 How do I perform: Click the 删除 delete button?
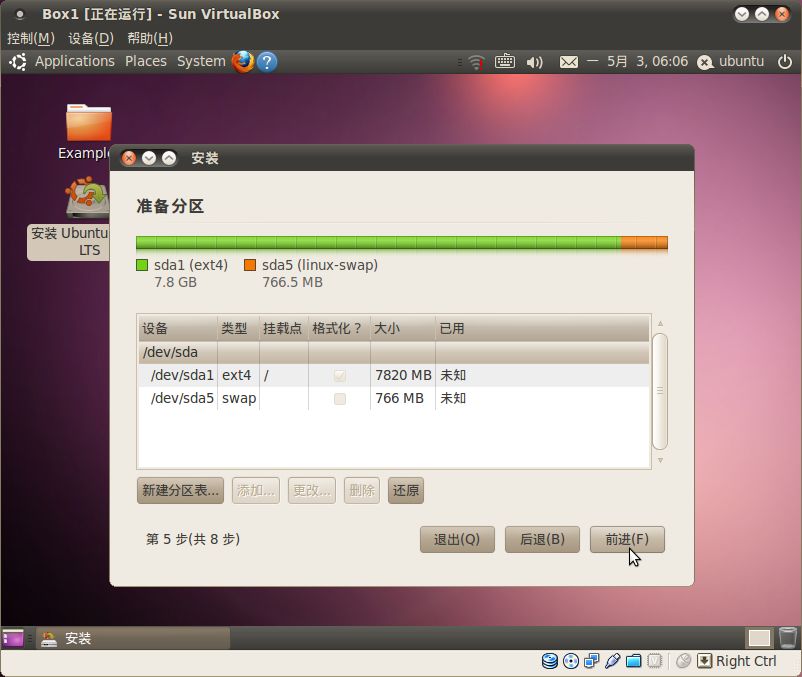362,490
